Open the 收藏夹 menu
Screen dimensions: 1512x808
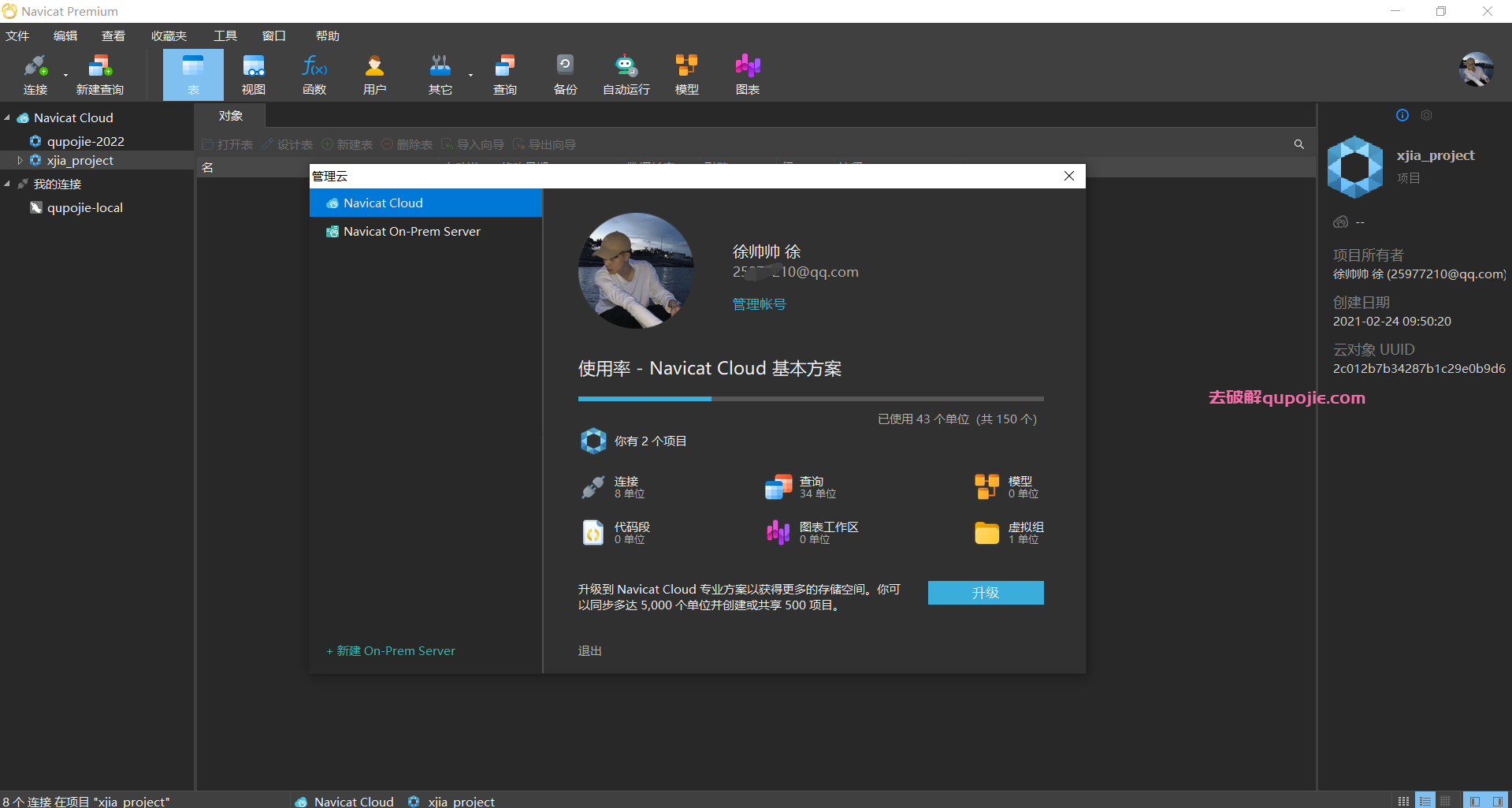[169, 36]
